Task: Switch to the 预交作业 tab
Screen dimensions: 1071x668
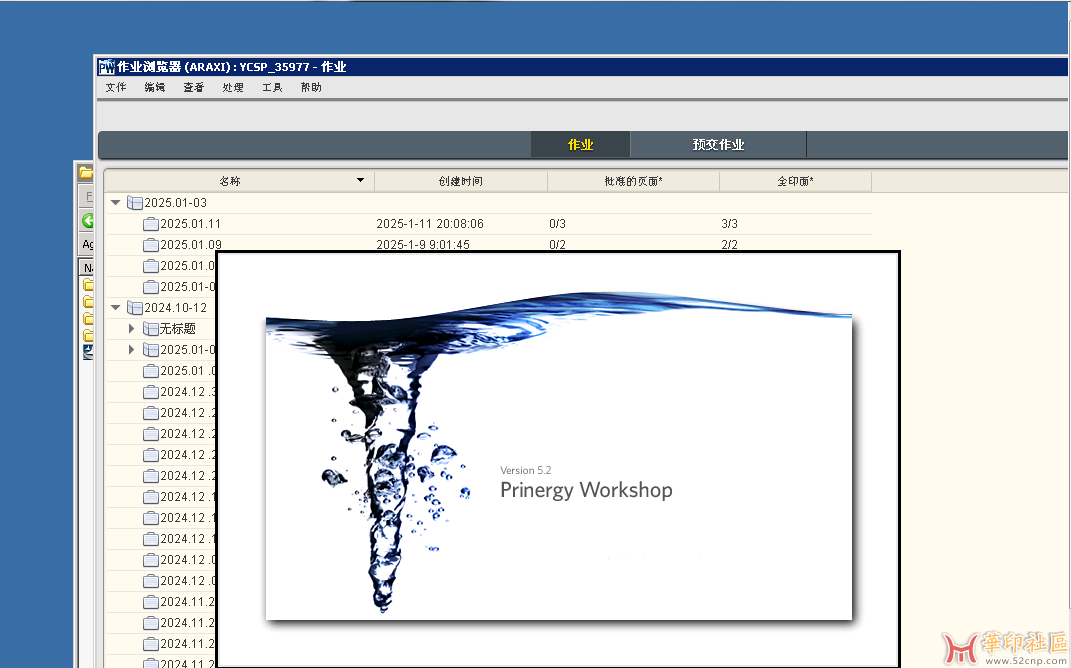Action: (x=718, y=145)
